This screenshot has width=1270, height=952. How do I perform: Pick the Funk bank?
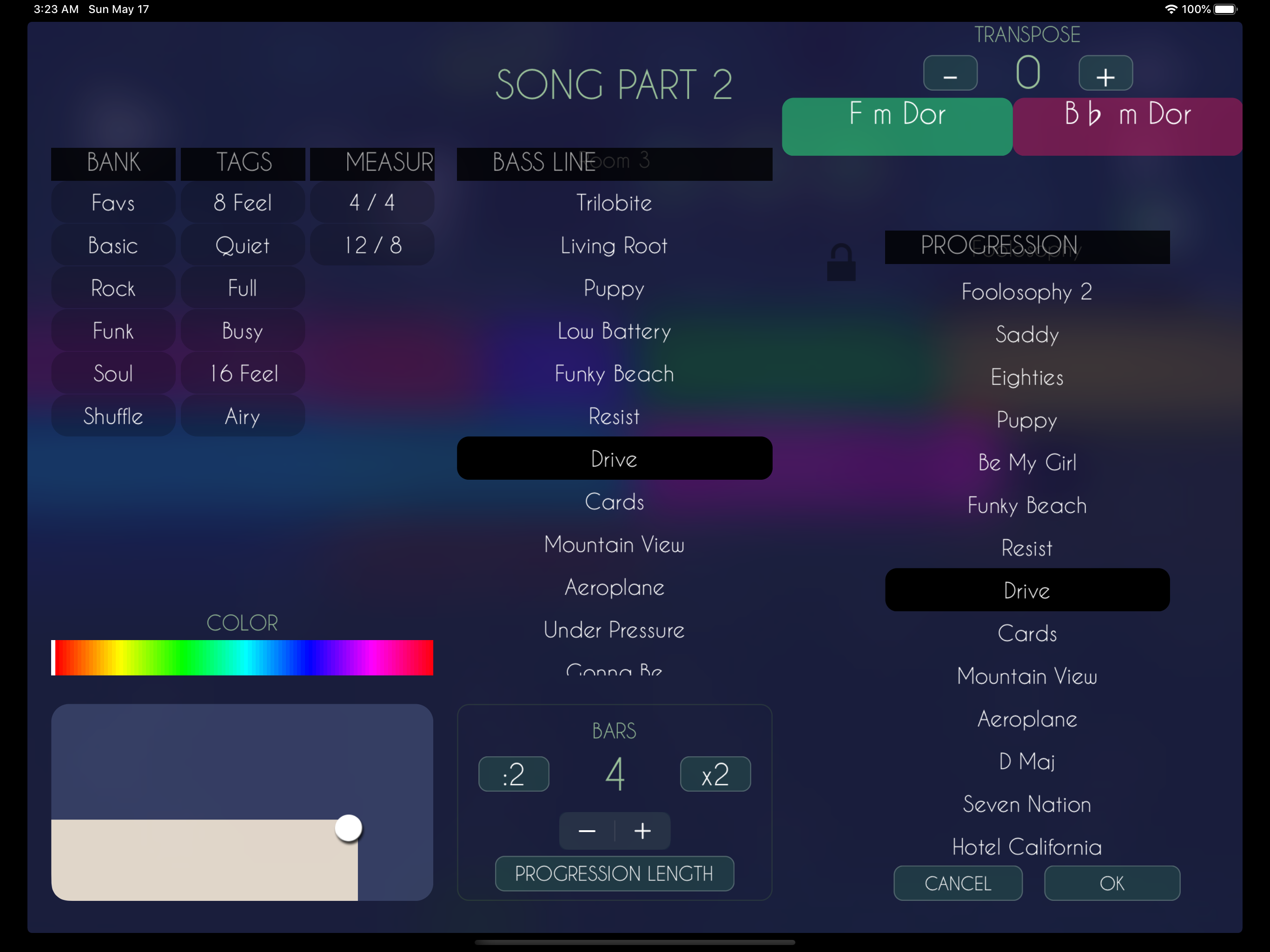pos(113,331)
